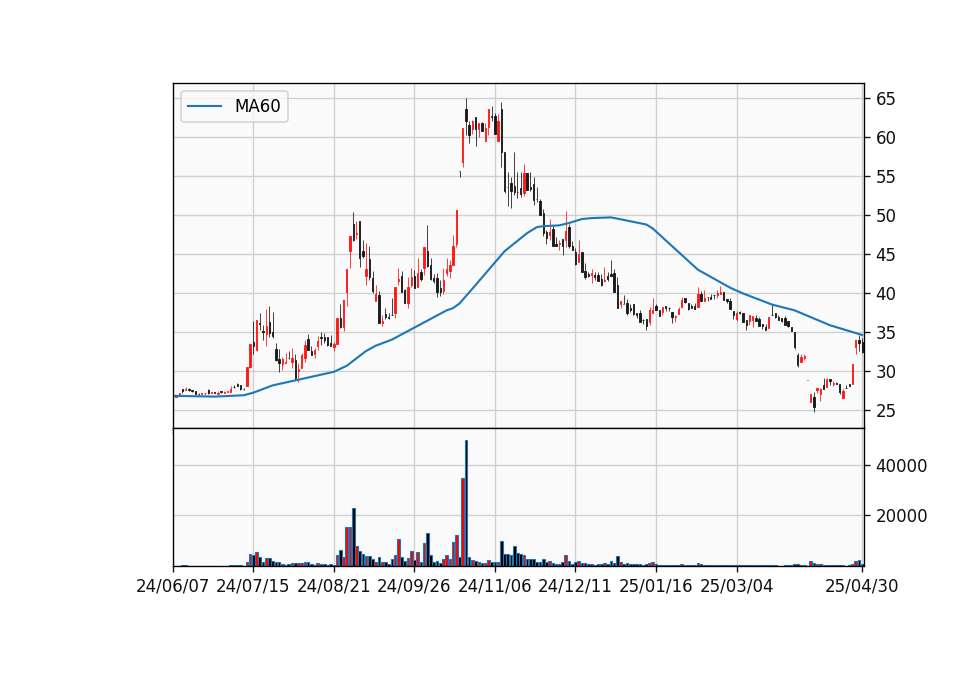Click the 25 price axis label
Image resolution: width=960 pixels, height=690 pixels.
(885, 411)
